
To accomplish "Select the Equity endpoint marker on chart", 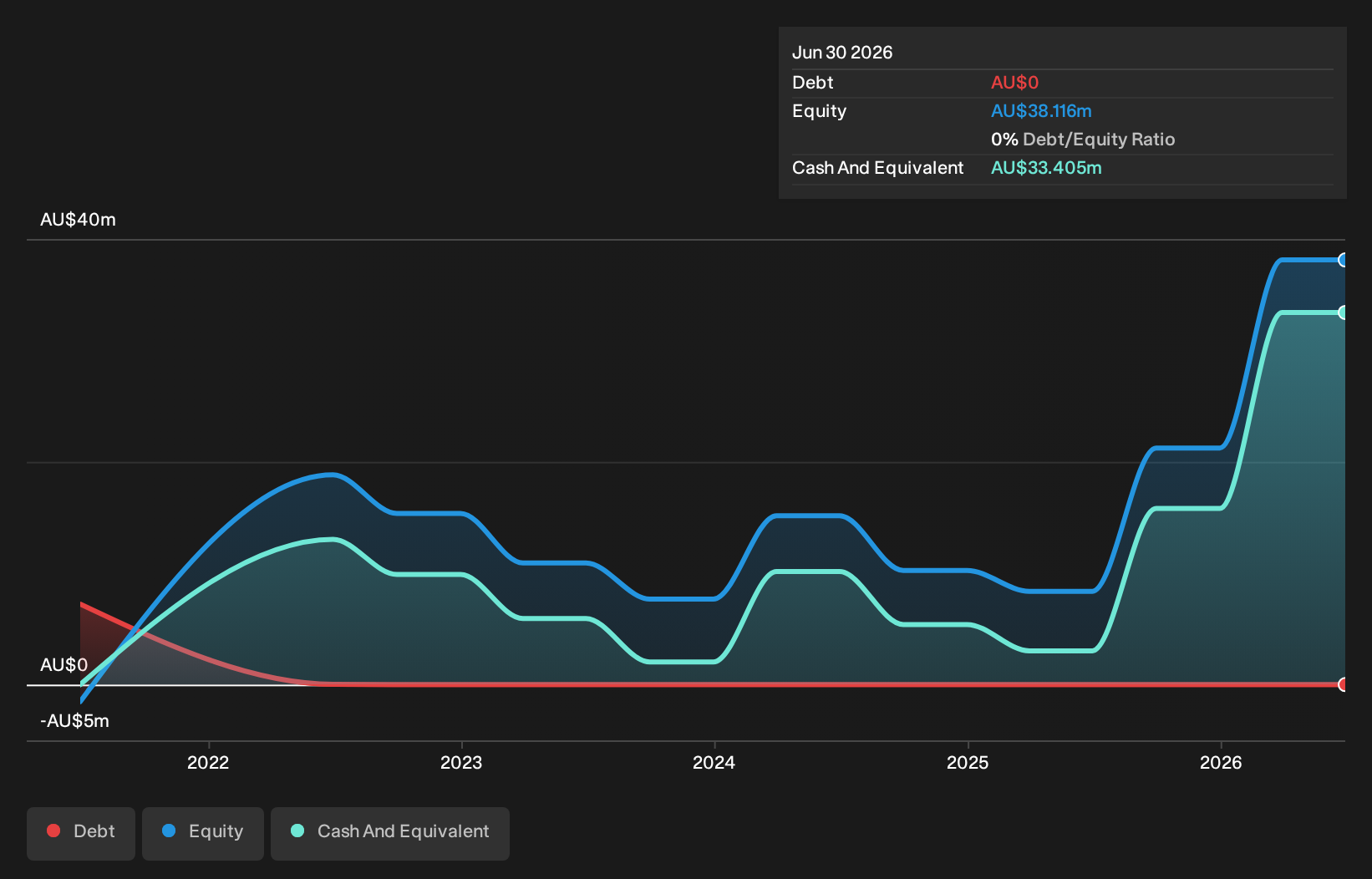I will pyautogui.click(x=1343, y=260).
